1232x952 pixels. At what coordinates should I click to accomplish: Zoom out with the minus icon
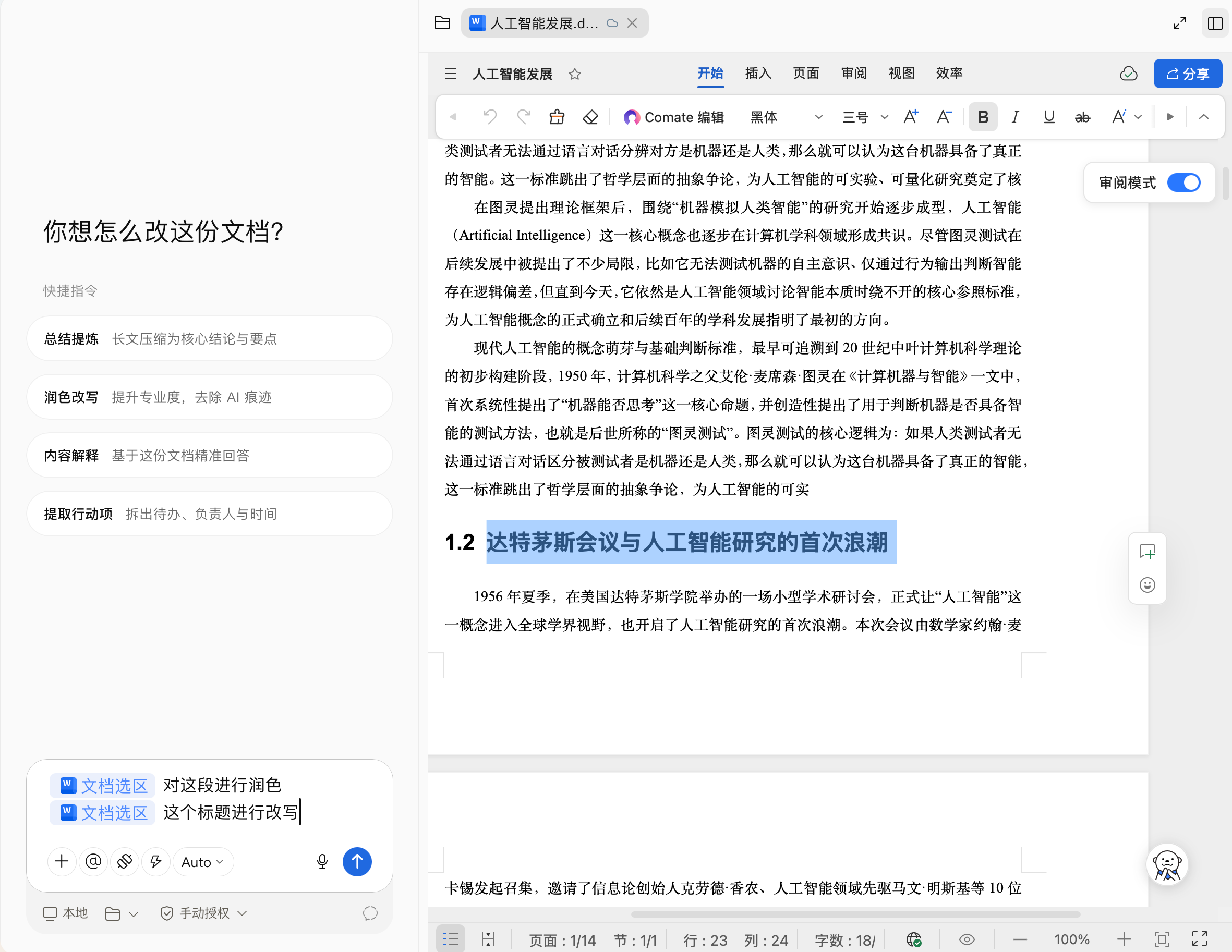(x=1019, y=939)
